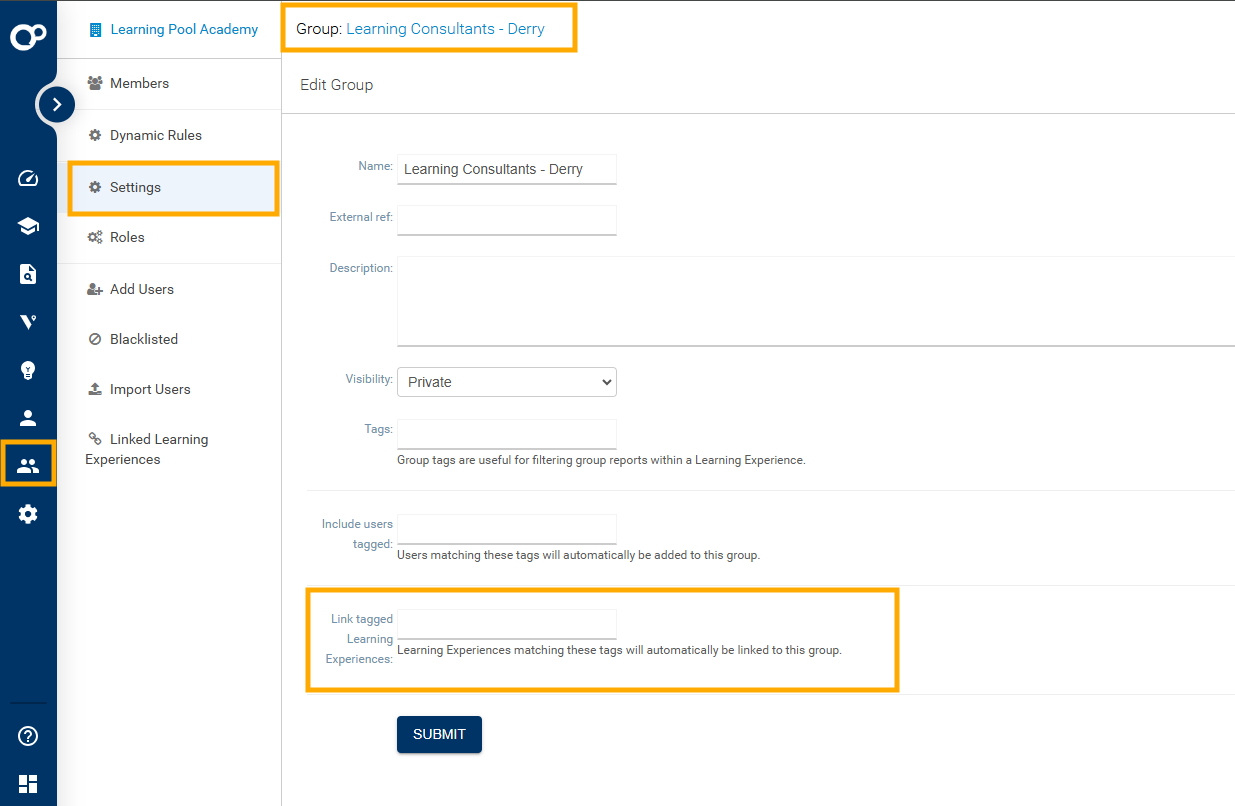Select Import Users in the side menu

point(150,389)
